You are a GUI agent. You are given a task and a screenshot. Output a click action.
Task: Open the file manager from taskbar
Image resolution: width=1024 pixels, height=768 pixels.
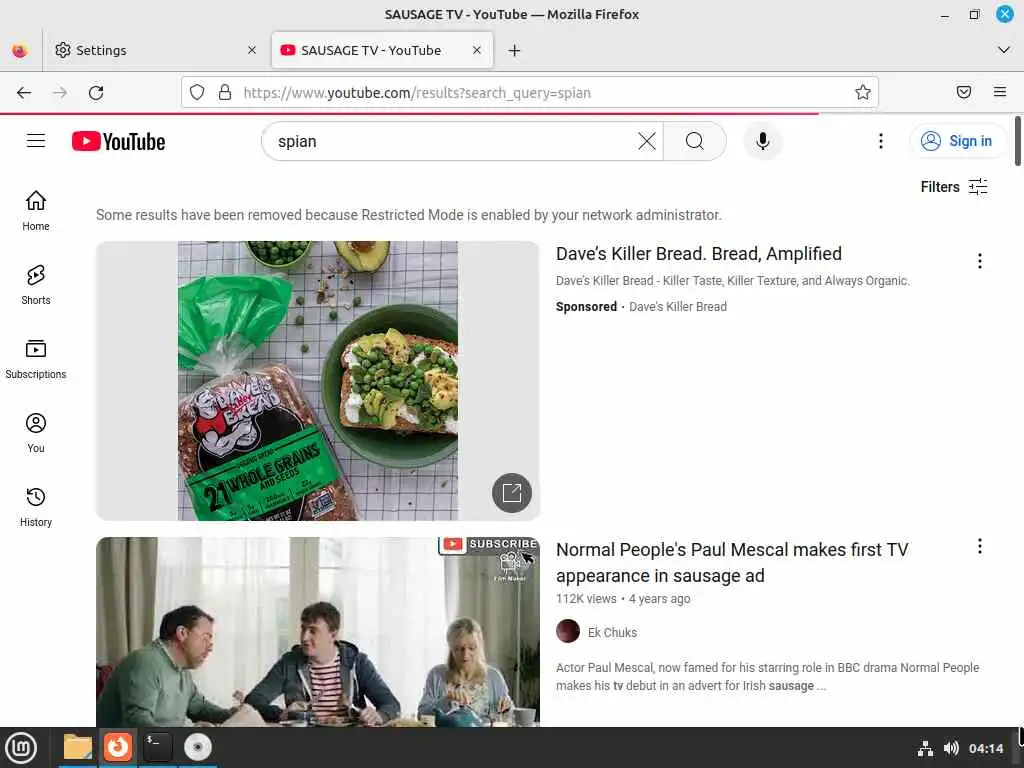click(x=78, y=748)
